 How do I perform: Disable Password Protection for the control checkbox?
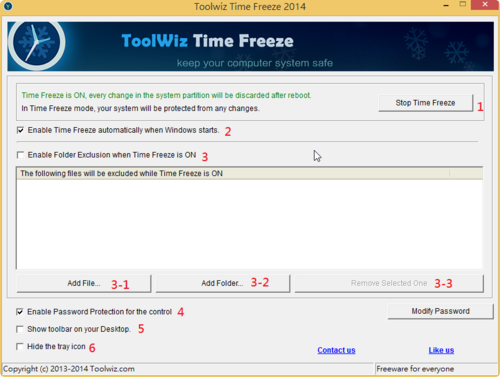click(x=20, y=312)
